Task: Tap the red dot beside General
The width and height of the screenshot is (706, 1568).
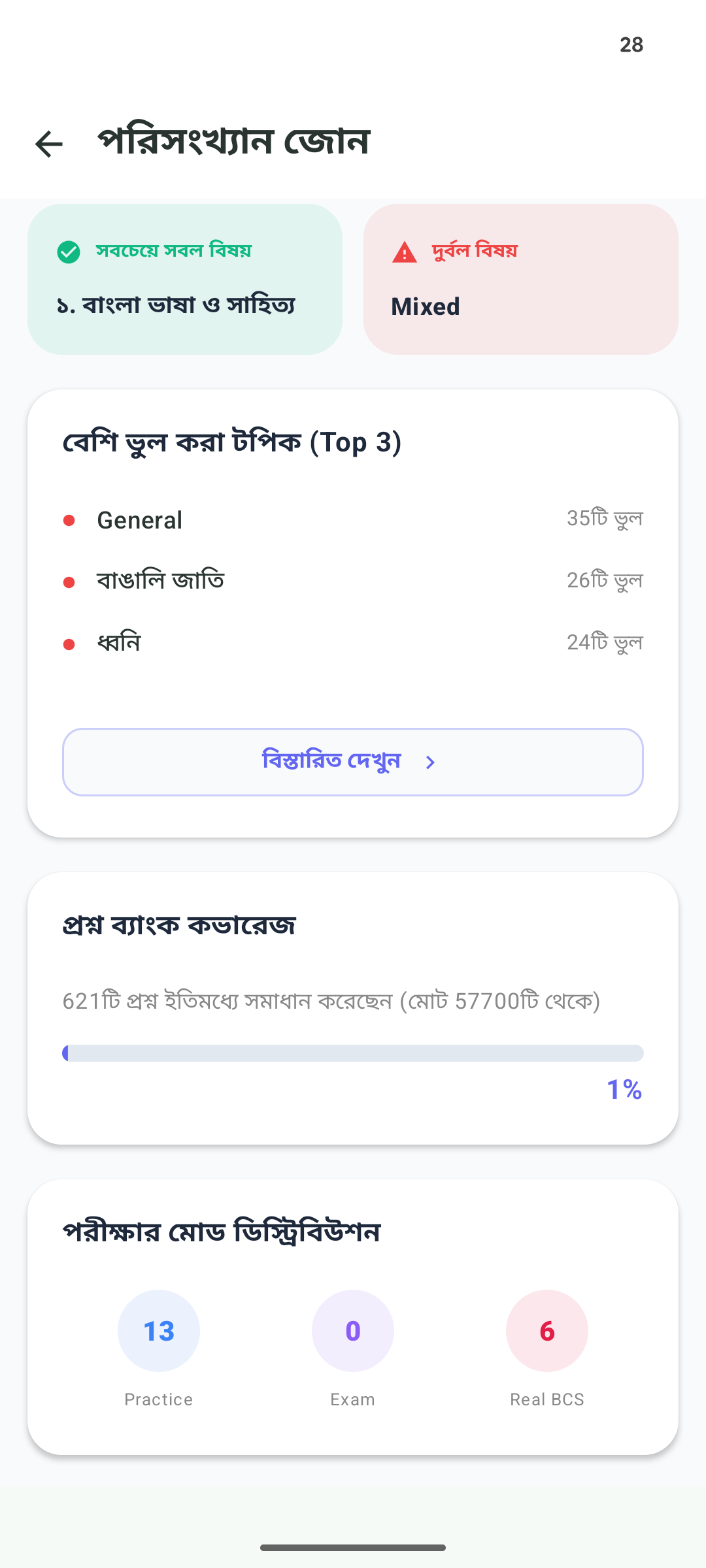Action: [69, 521]
